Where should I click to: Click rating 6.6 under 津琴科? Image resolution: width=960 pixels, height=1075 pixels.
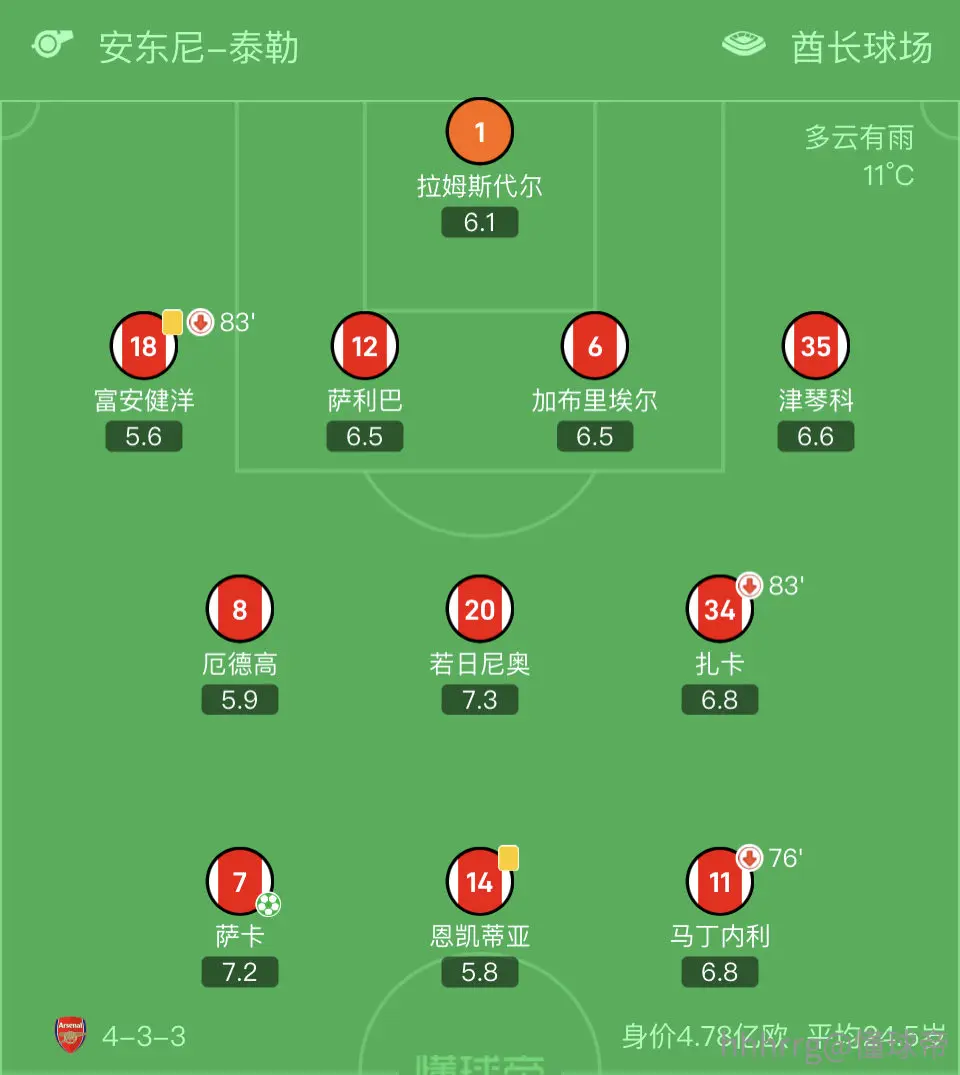tap(816, 436)
